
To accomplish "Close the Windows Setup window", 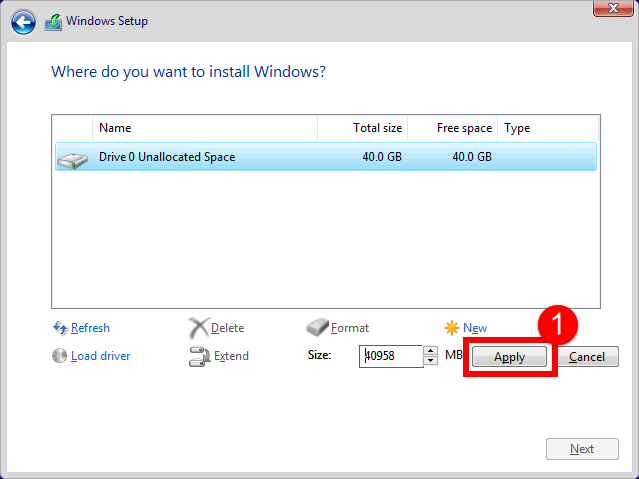I will coord(613,8).
